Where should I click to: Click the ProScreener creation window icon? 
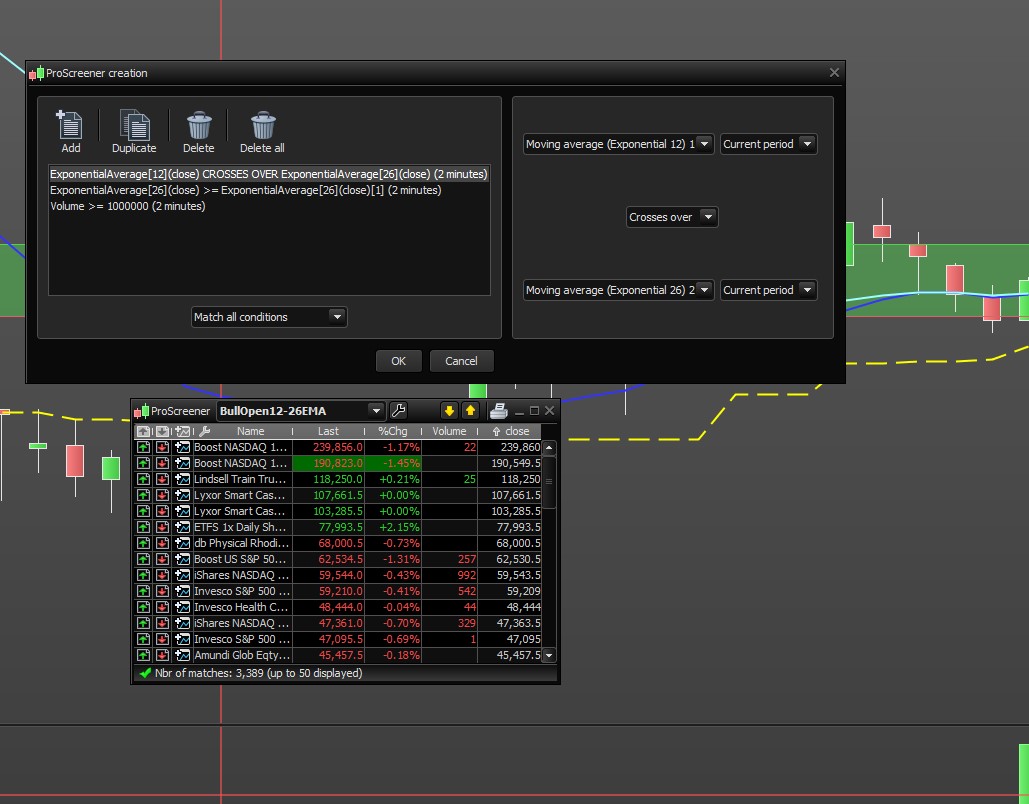coord(37,73)
